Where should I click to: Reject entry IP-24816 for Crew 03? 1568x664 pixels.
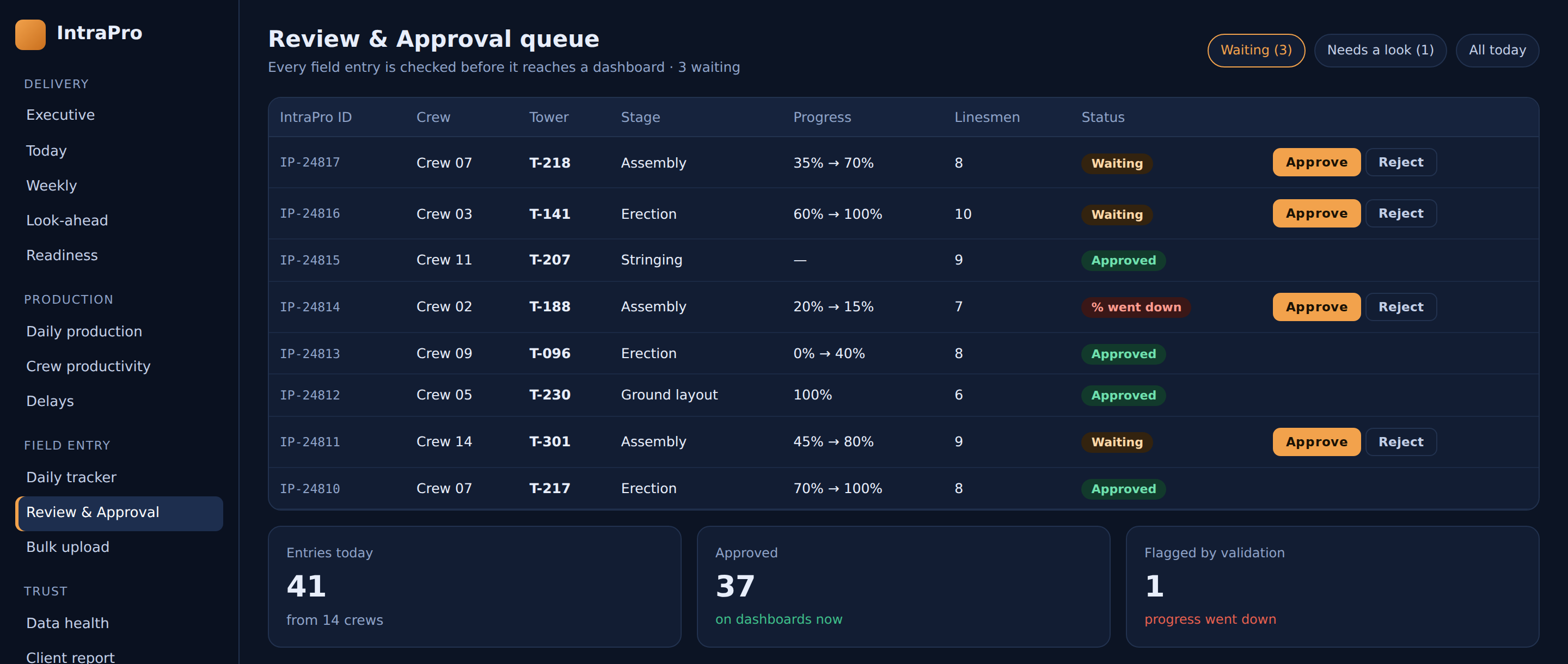[1401, 214]
